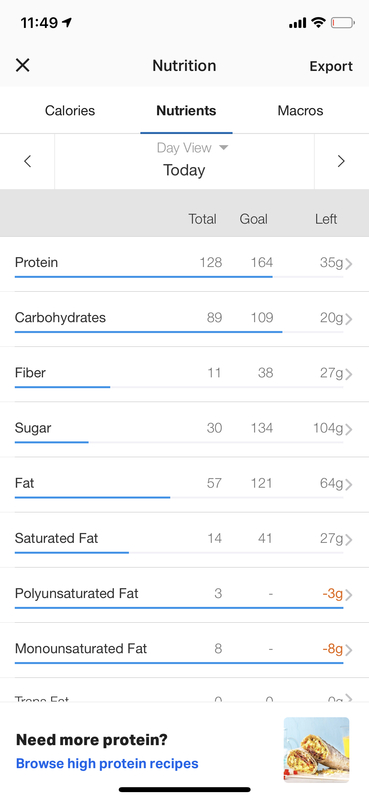Go to next day arrow
The width and height of the screenshot is (369, 800).
(341, 162)
